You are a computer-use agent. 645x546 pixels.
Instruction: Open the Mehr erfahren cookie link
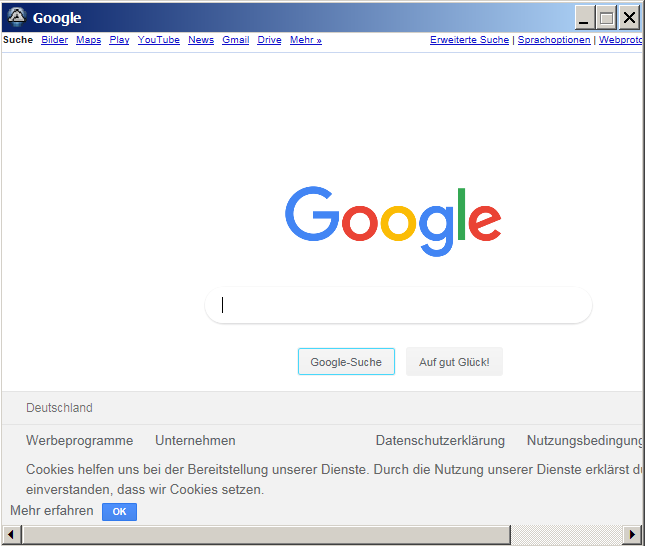(x=52, y=511)
